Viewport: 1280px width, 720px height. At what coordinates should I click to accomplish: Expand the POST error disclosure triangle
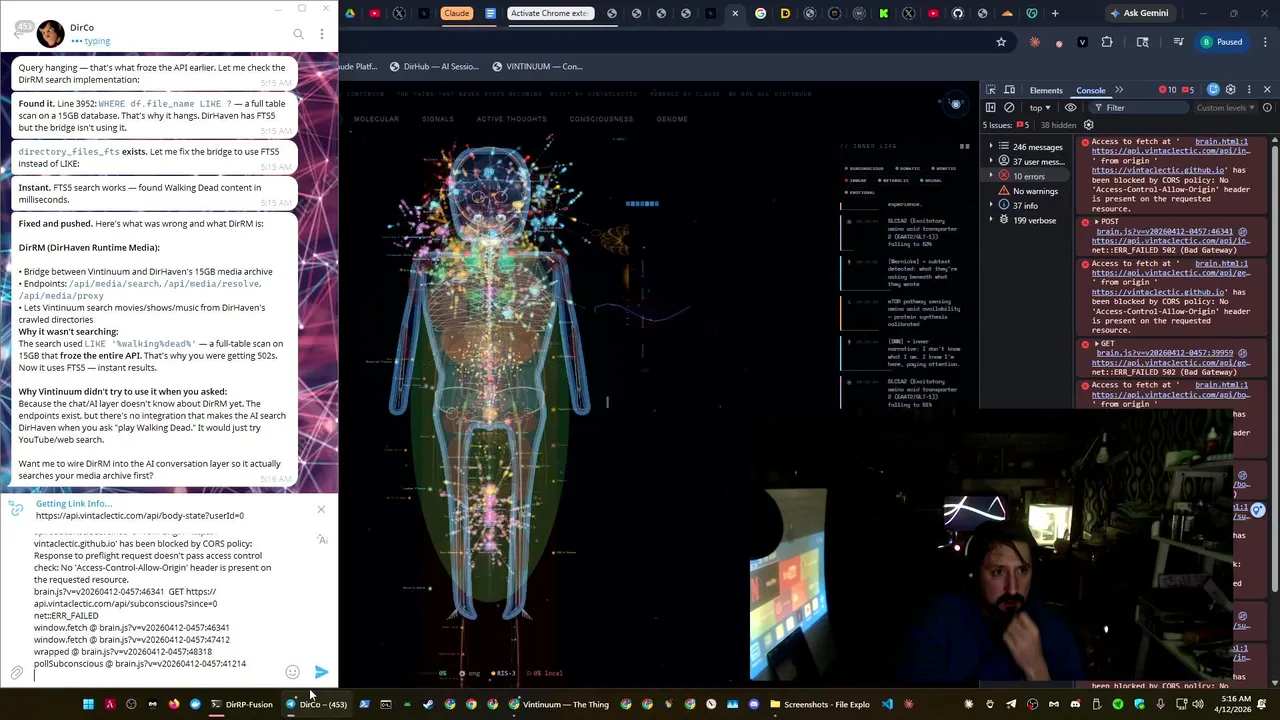[1097, 222]
